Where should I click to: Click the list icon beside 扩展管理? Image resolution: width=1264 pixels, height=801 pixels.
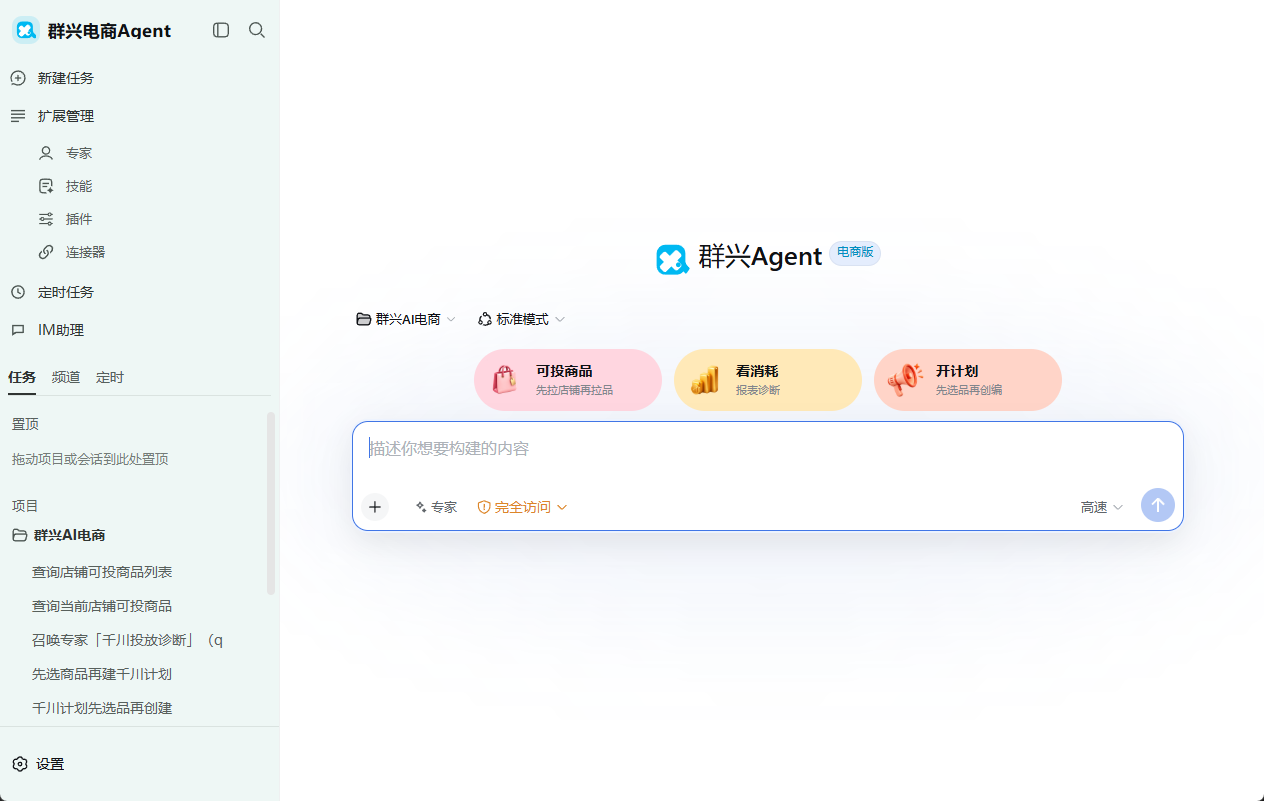click(x=18, y=116)
